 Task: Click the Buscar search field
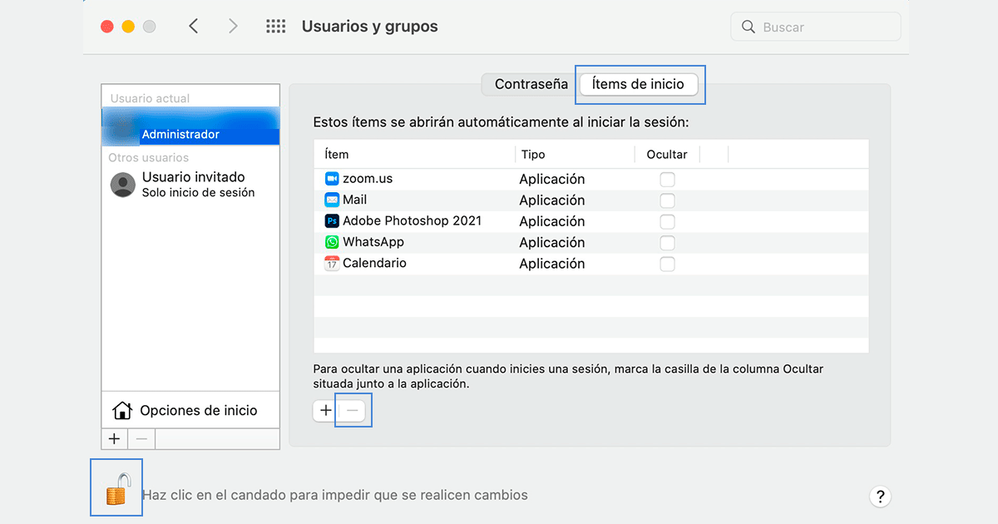coord(815,27)
